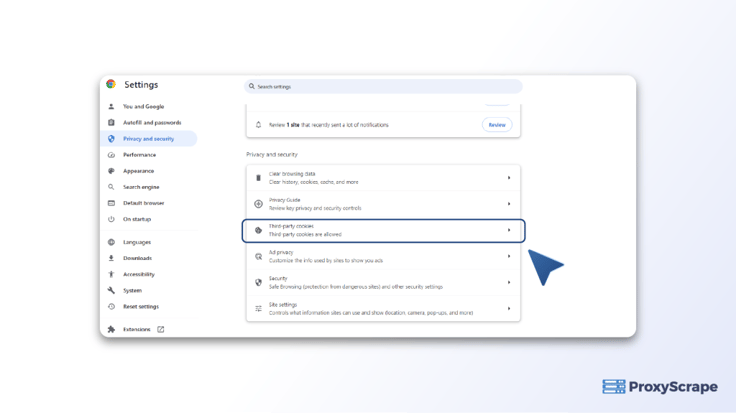This screenshot has width=736, height=413.
Task: Open the Privacy and security section
Action: [x=148, y=139]
